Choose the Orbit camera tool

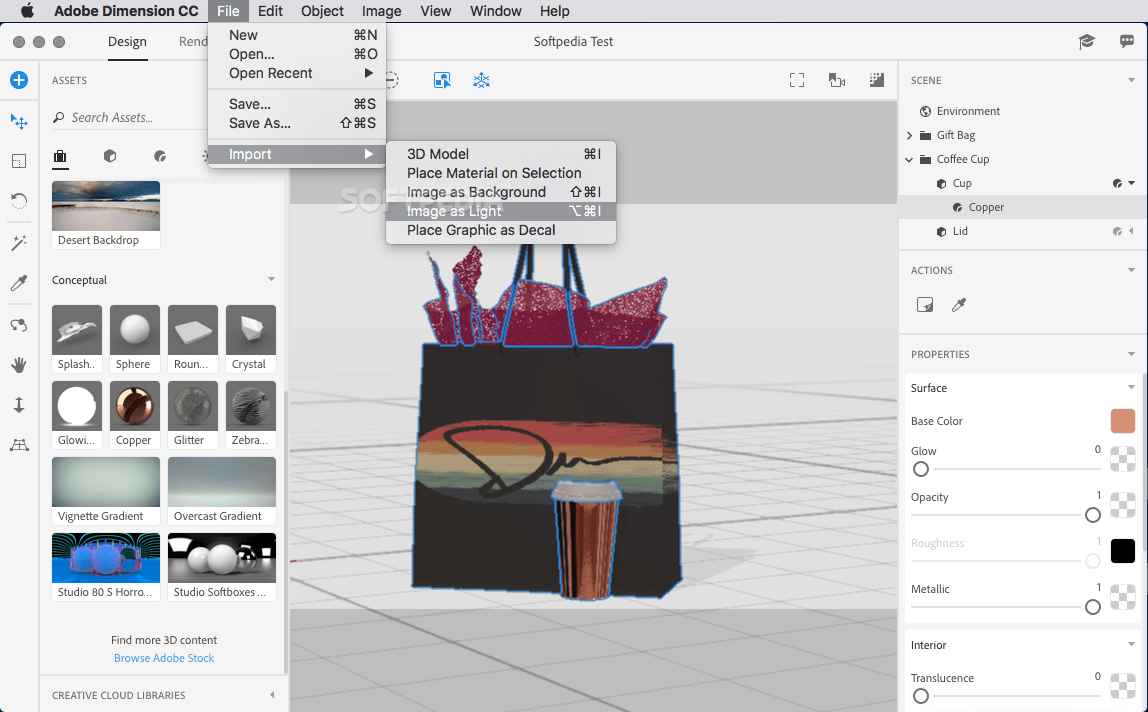point(19,325)
